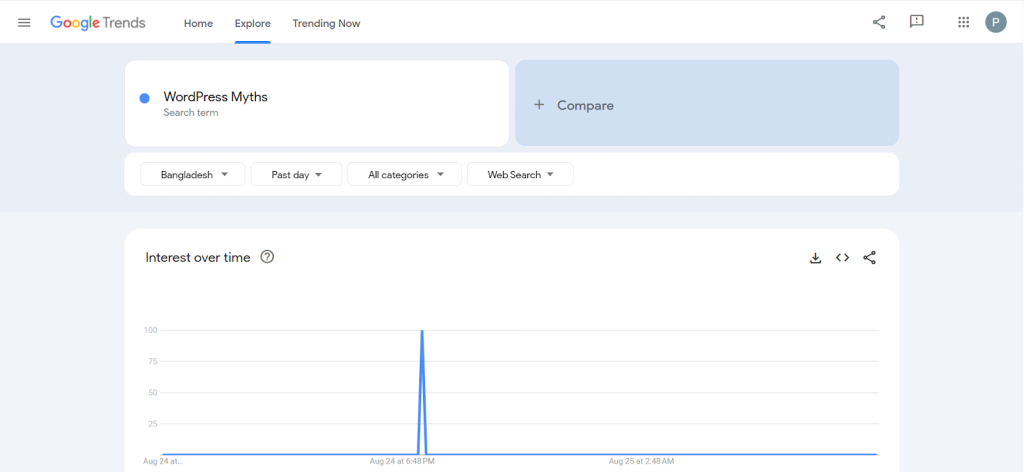Select the Explore tab
This screenshot has width=1024, height=472.
[x=253, y=24]
